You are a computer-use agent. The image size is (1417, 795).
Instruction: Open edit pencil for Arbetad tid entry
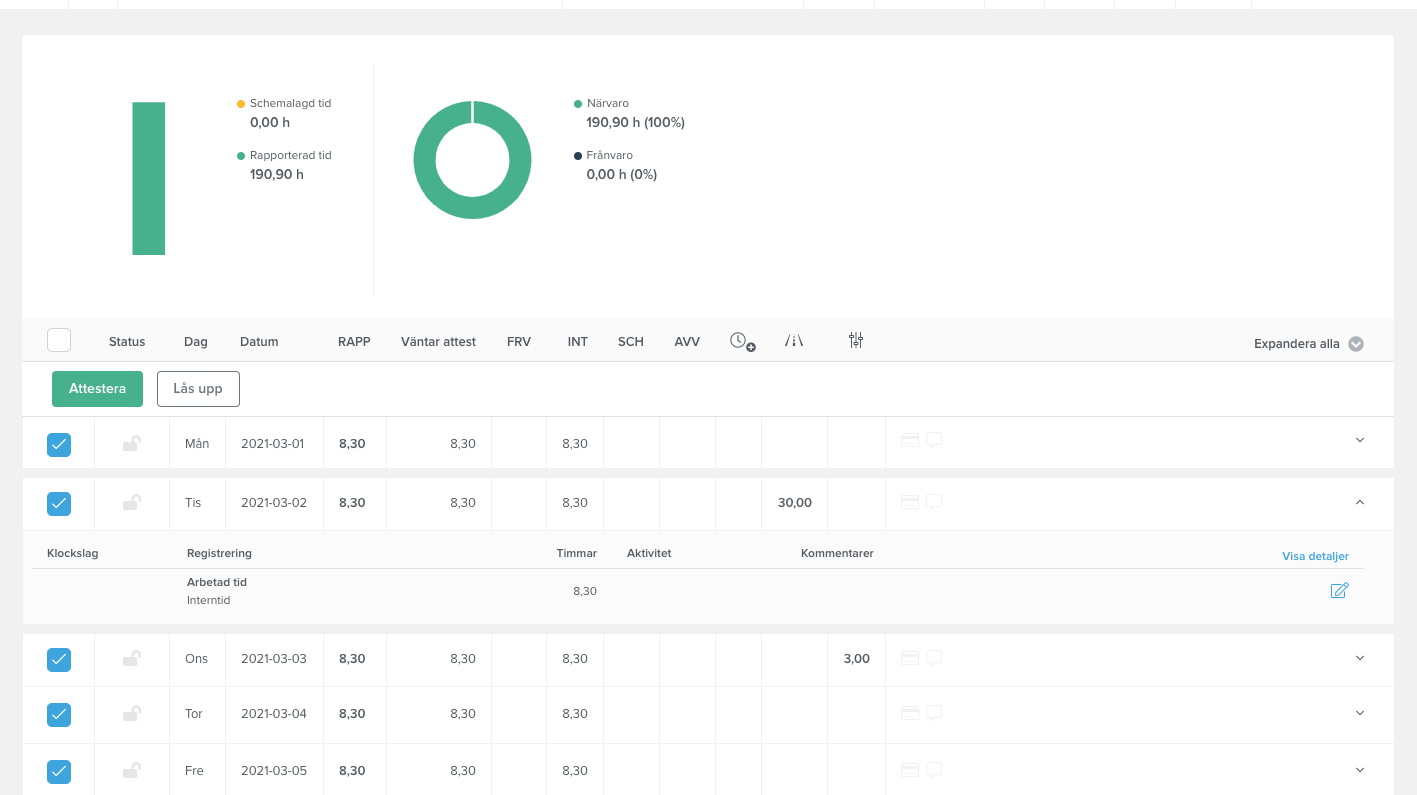1339,590
